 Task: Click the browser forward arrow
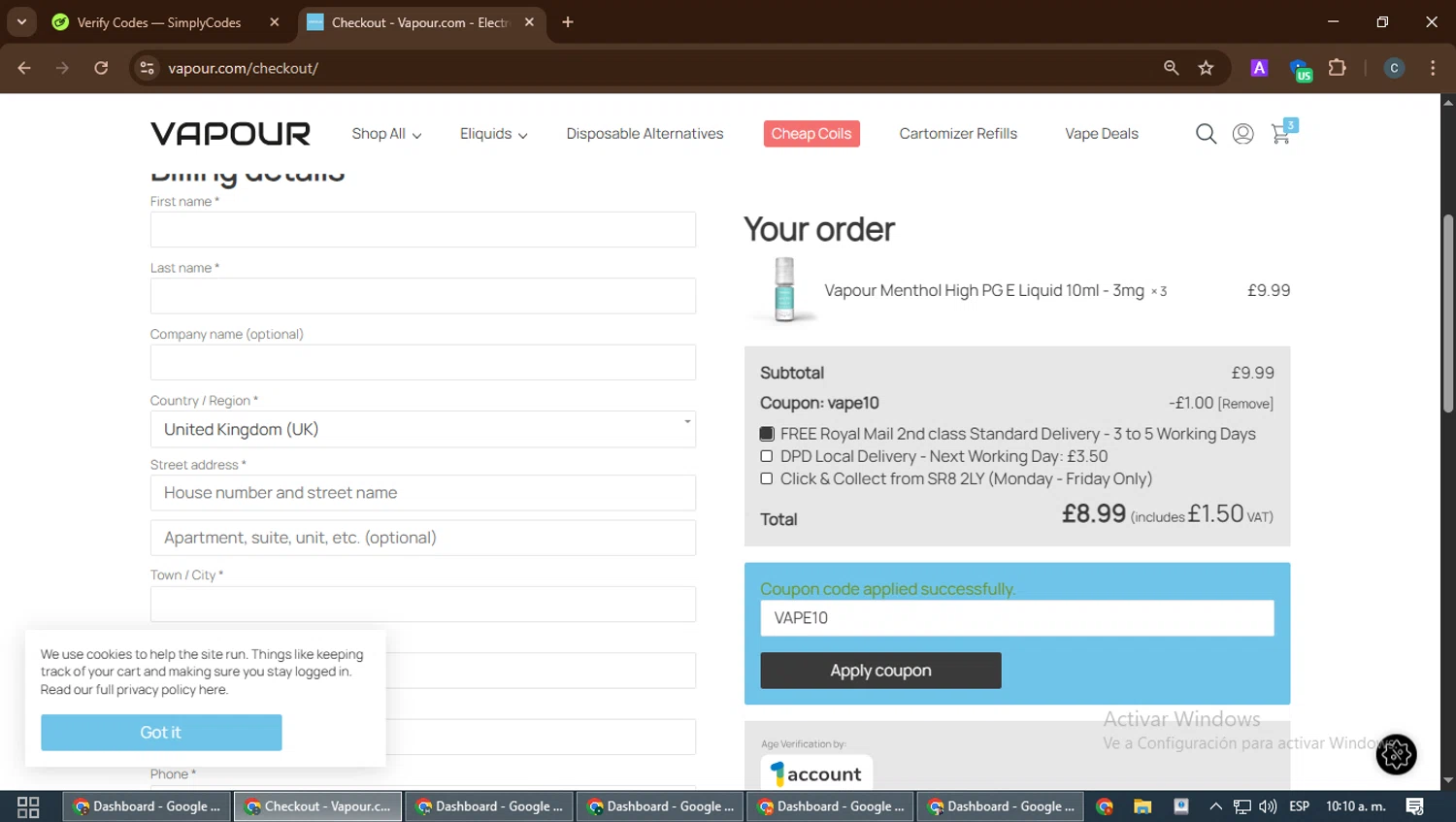62,68
